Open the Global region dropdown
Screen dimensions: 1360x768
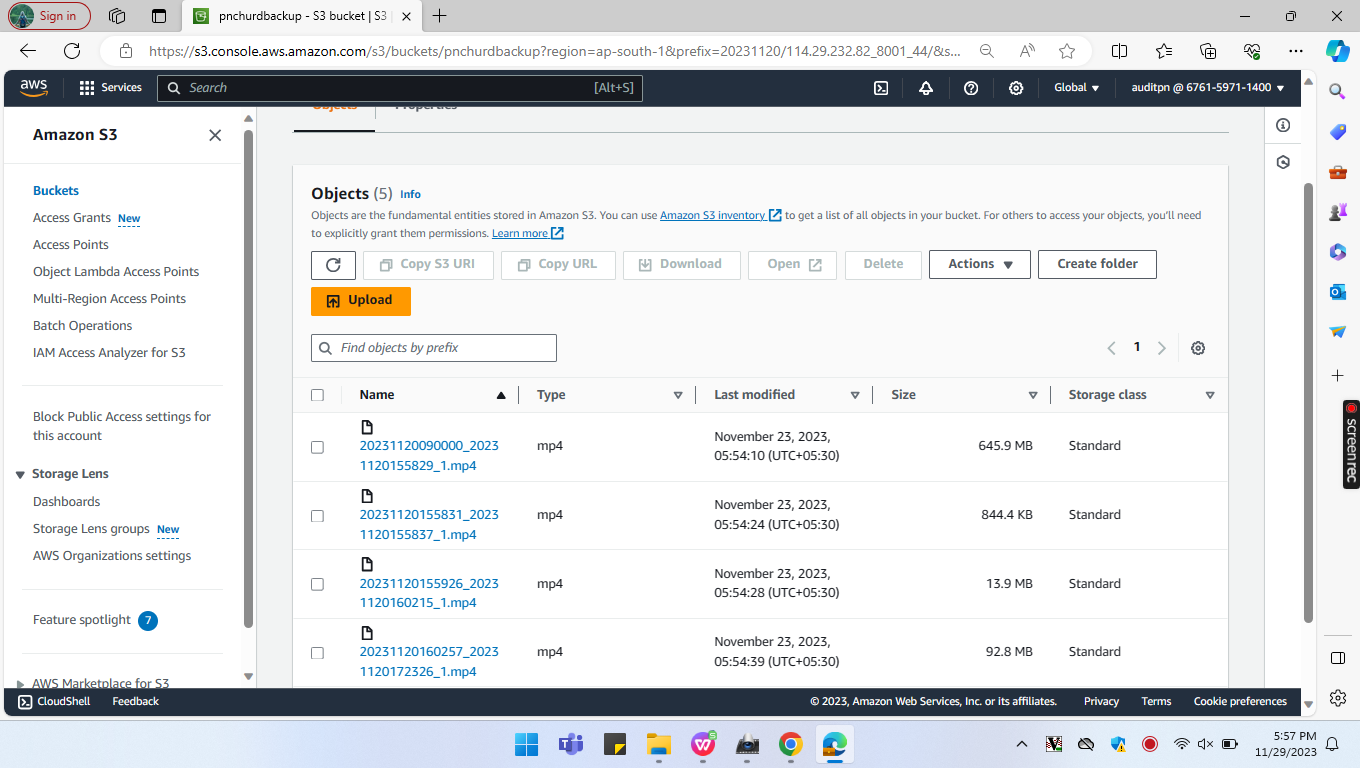tap(1076, 88)
